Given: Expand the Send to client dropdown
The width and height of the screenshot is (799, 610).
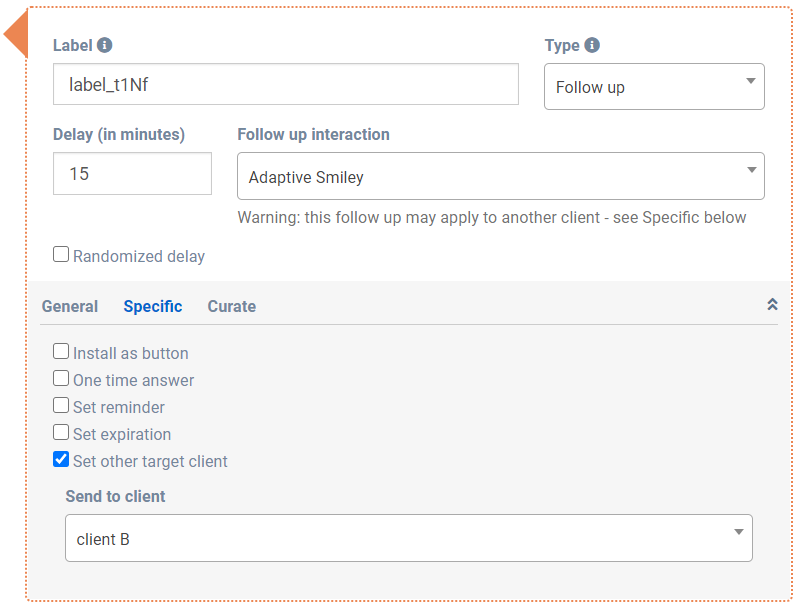Looking at the screenshot, I should (408, 539).
